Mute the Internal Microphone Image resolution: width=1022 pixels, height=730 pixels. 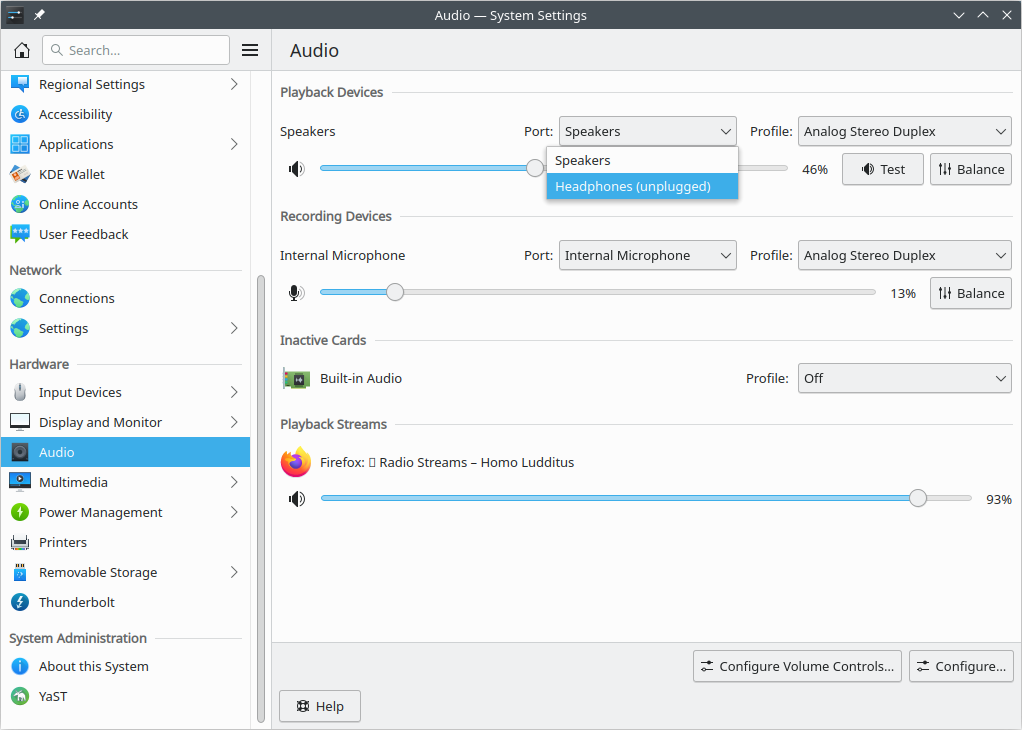(x=296, y=293)
